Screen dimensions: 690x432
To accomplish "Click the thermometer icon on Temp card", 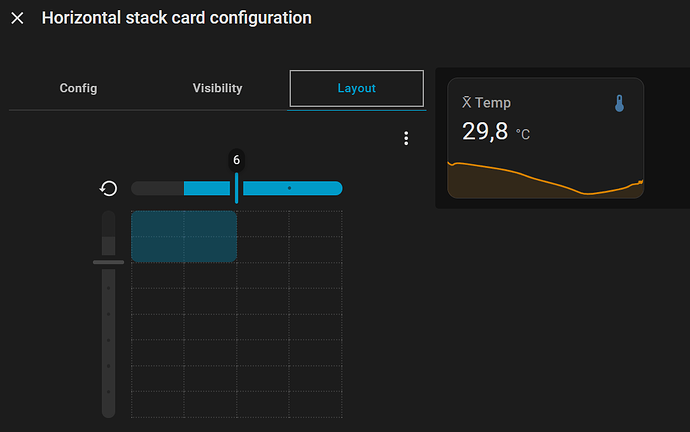I will (x=619, y=104).
